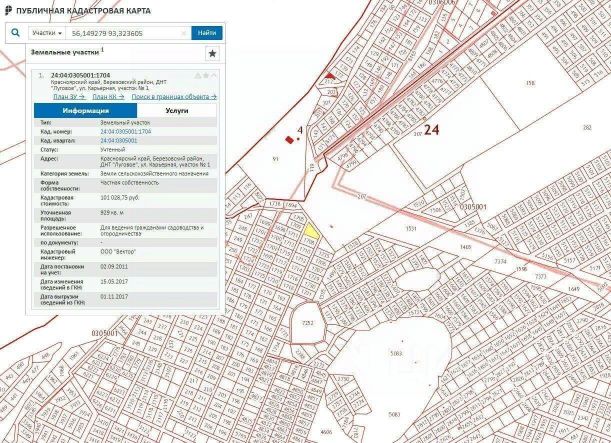Image resolution: width=611 pixels, height=443 pixels.
Task: Open cadastral number link in Кад. номер row
Action: point(126,131)
